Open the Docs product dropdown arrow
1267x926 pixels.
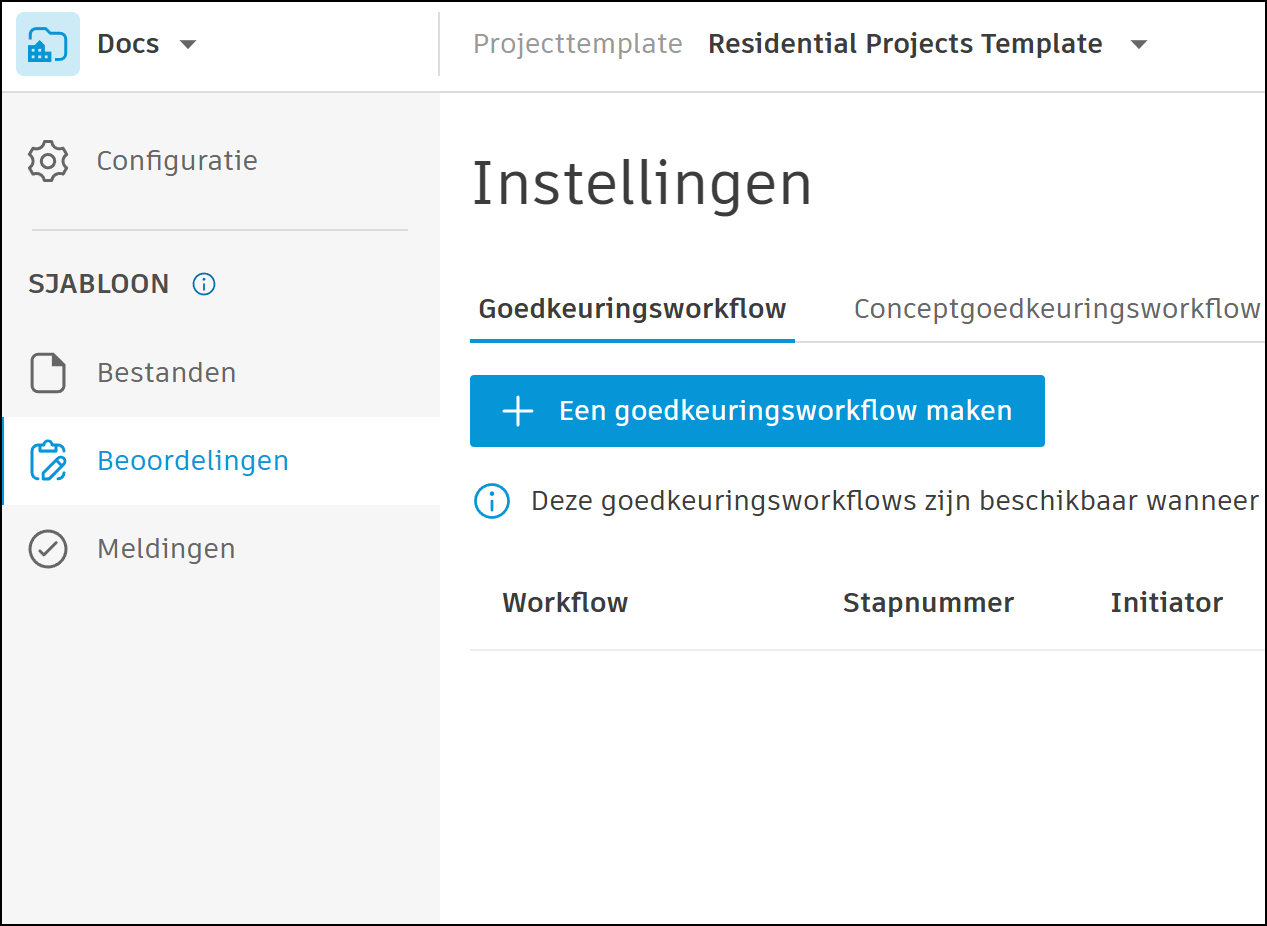click(187, 45)
